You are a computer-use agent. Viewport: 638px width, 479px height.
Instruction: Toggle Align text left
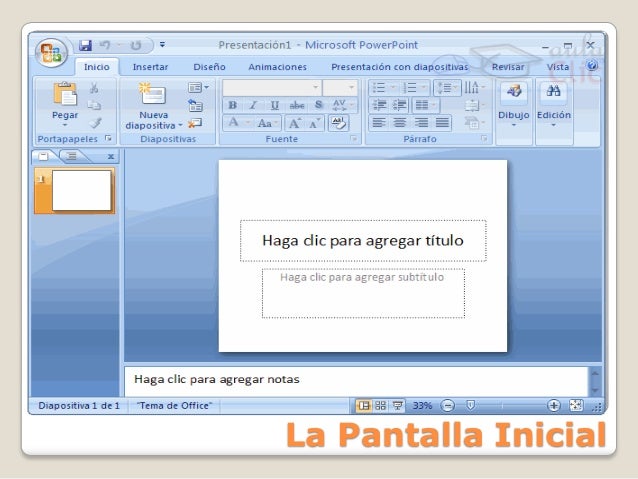(x=379, y=122)
